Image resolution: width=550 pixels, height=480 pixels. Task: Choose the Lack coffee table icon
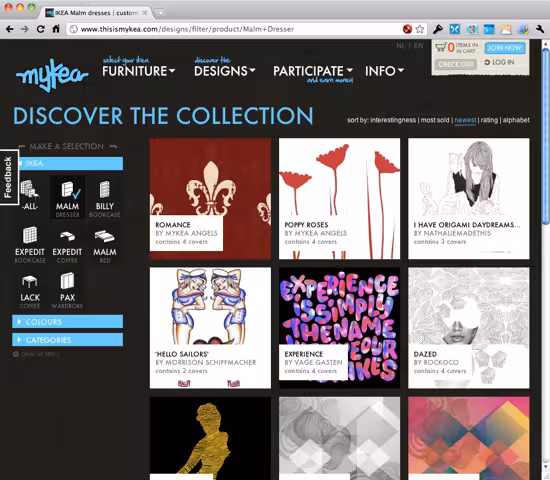pyautogui.click(x=30, y=290)
